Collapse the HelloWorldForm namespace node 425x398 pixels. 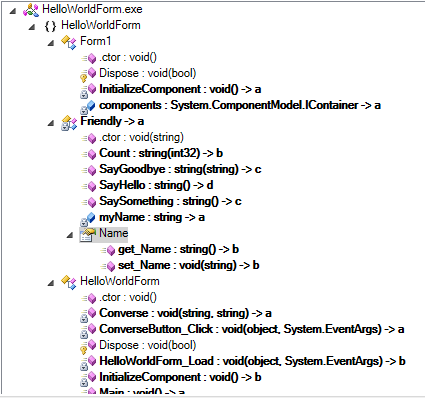click(x=32, y=27)
